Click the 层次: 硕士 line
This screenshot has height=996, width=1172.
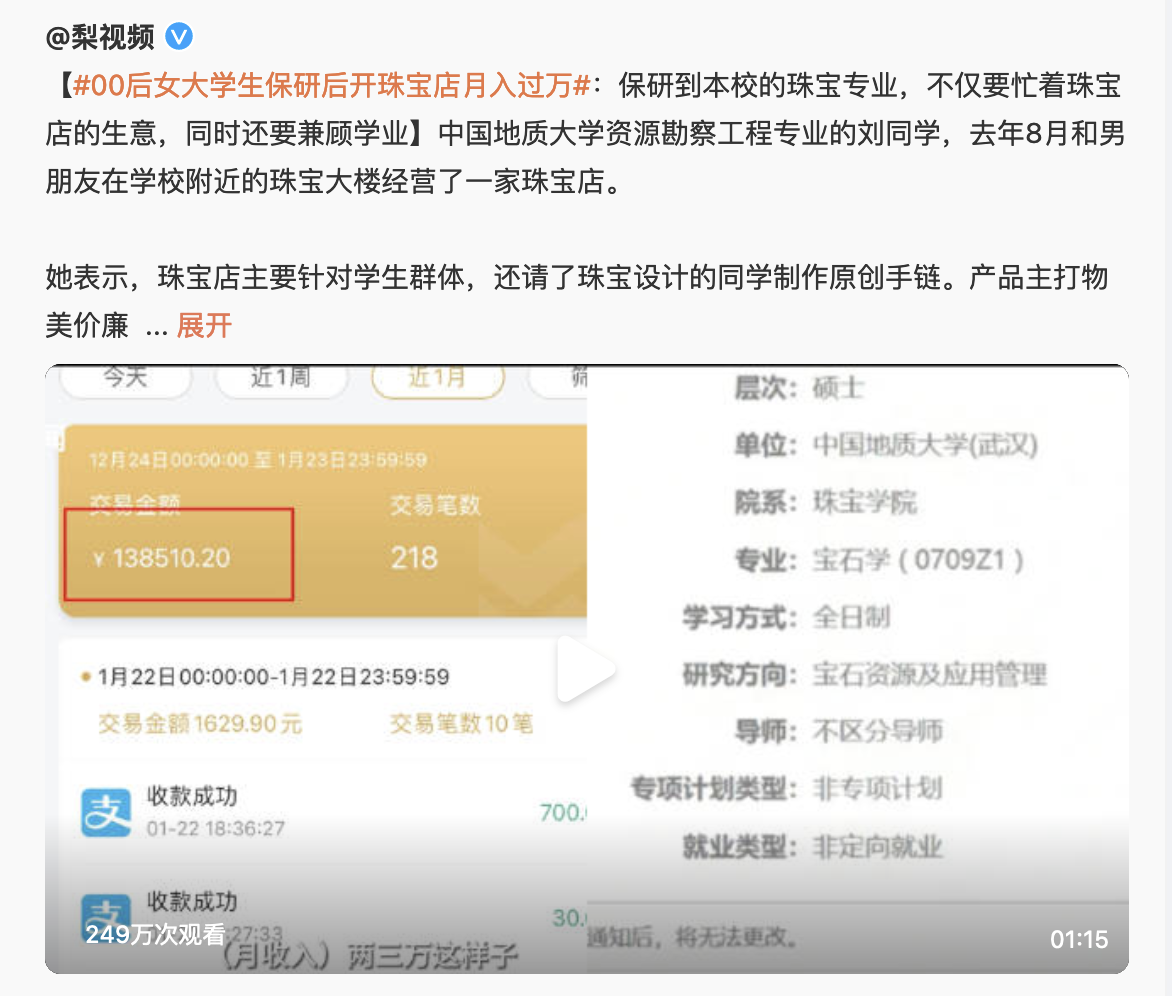click(799, 388)
